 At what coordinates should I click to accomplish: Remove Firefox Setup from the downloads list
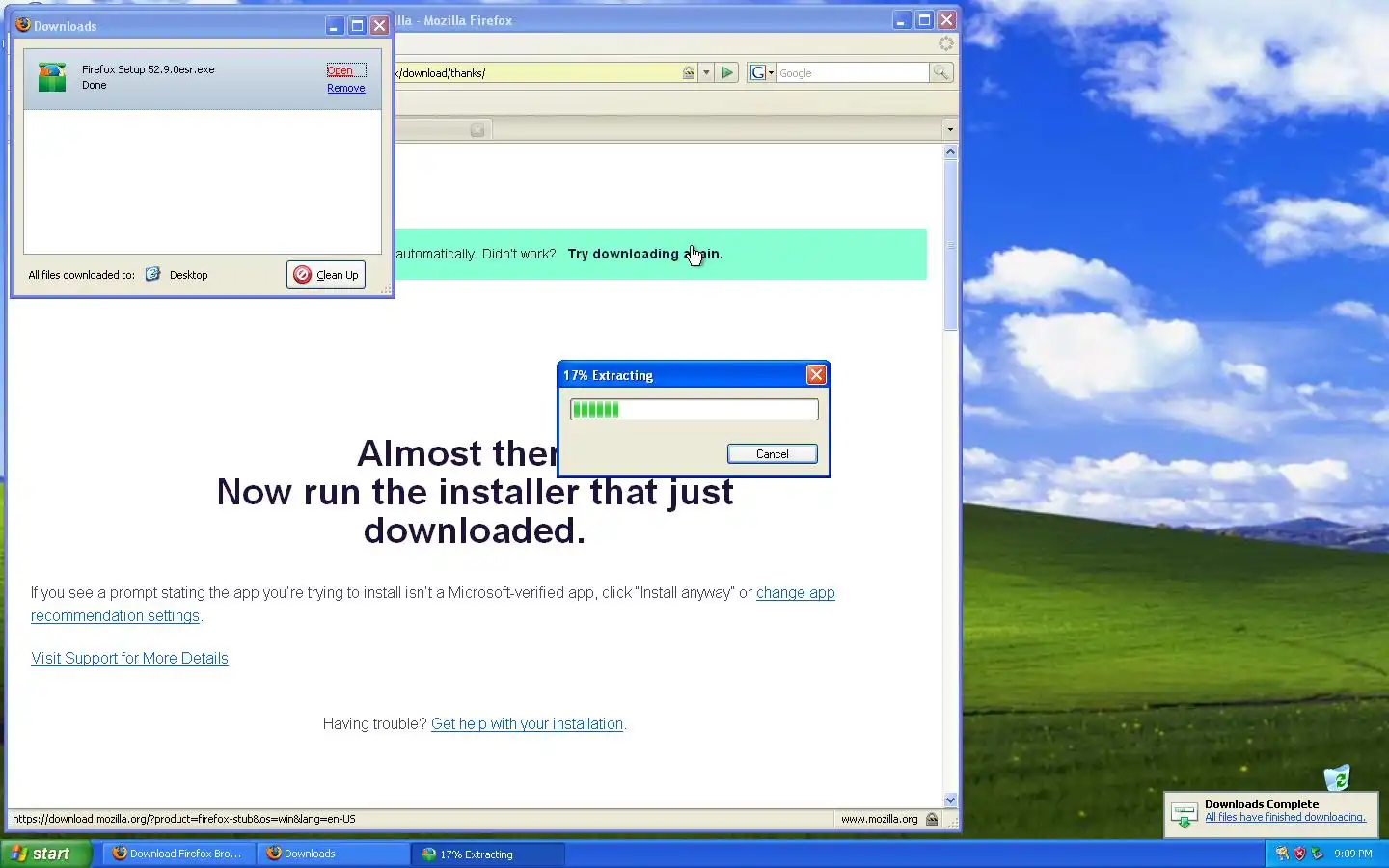(x=345, y=88)
